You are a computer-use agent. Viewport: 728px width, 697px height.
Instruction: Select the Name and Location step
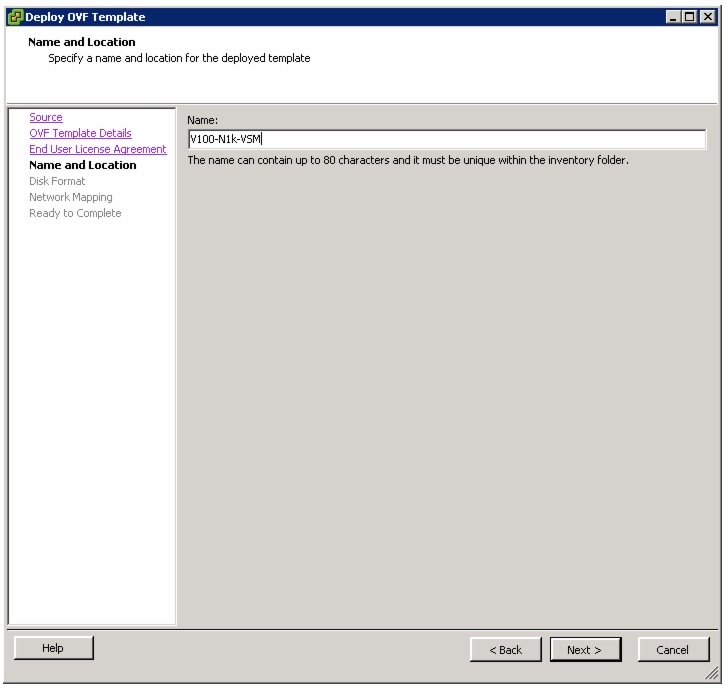pyautogui.click(x=83, y=165)
